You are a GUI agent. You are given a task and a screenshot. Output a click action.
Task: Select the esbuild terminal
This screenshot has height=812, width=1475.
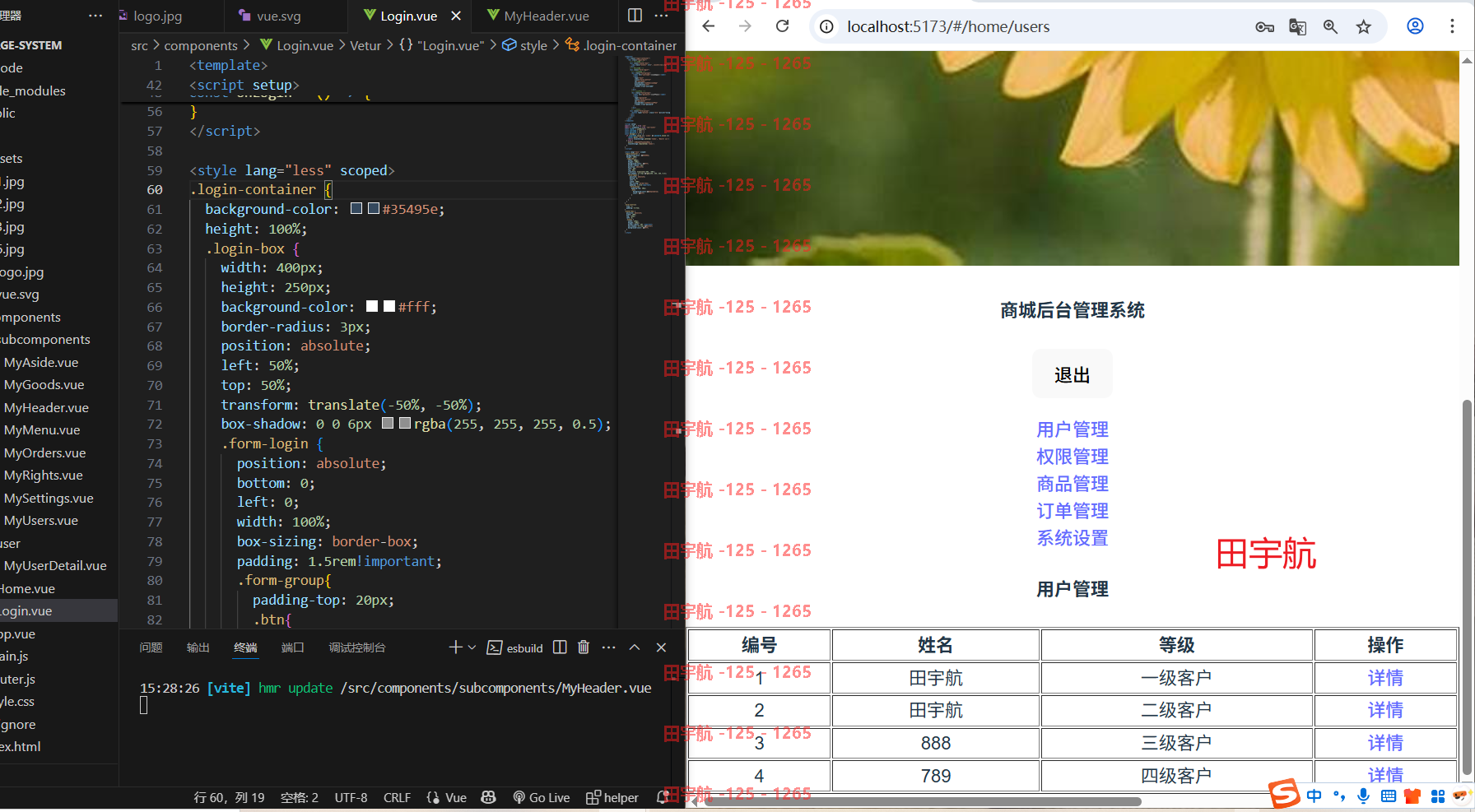515,648
